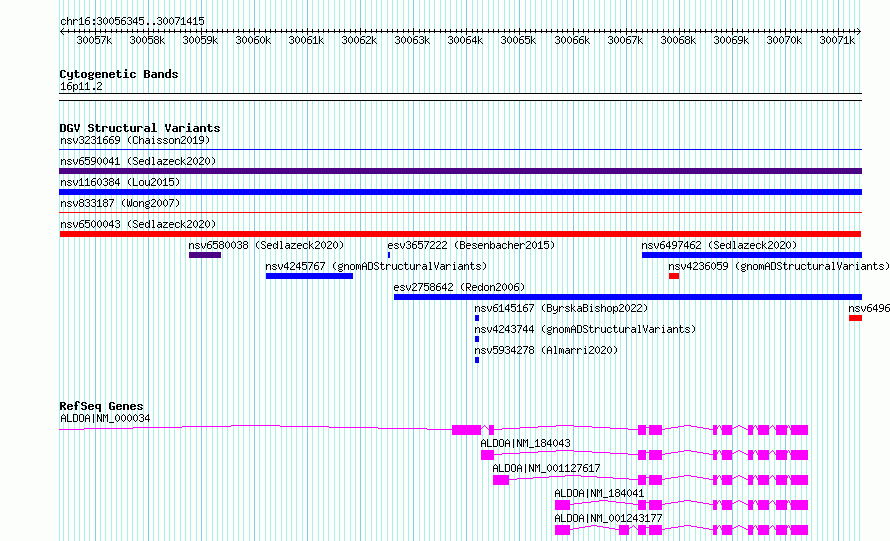Open variant nsv3231669 (Chaisson2019) label
890x541 pixels.
[135, 140]
